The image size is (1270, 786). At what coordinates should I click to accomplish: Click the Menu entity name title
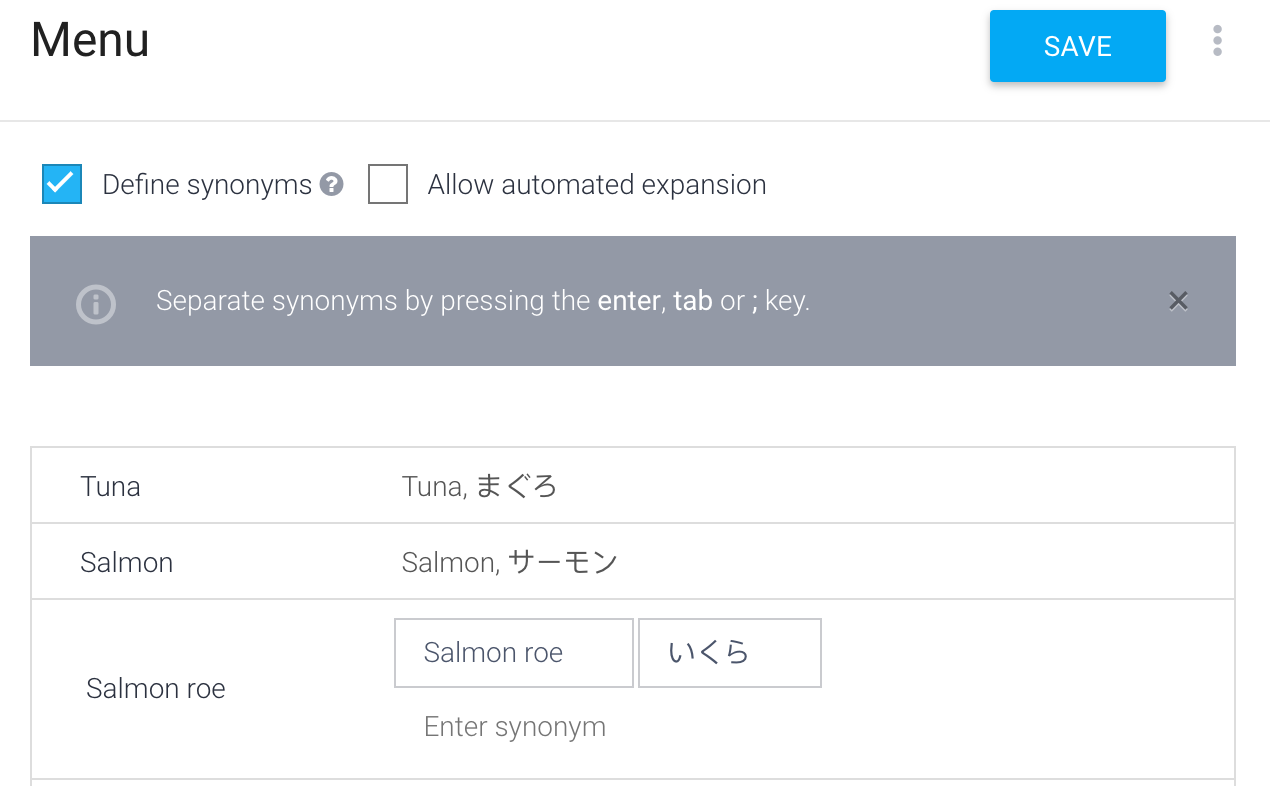(90, 41)
